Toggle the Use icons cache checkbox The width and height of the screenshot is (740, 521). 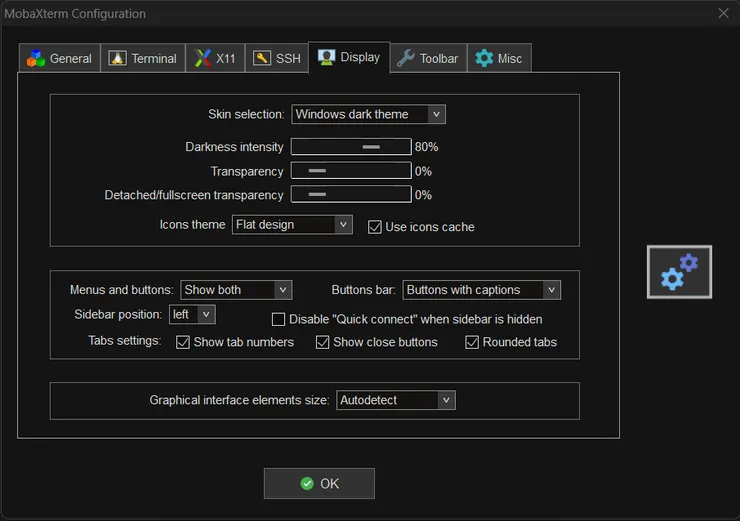point(375,227)
